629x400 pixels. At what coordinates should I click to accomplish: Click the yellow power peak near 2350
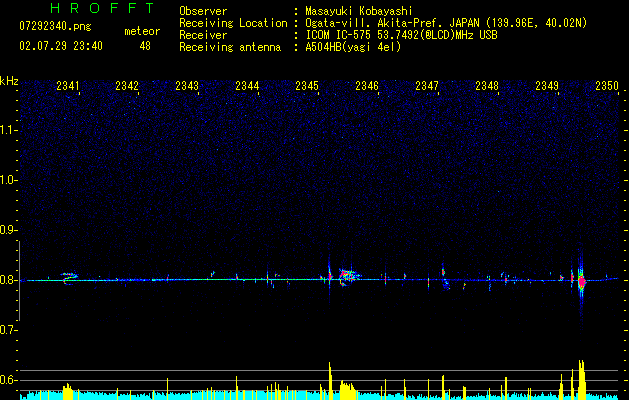(x=582, y=380)
